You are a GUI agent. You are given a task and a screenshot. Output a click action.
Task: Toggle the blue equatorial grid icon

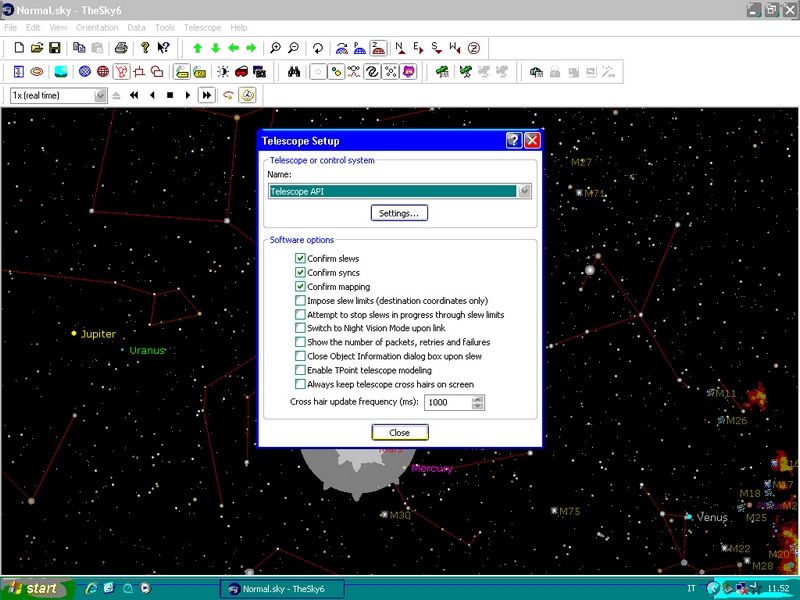coord(85,72)
